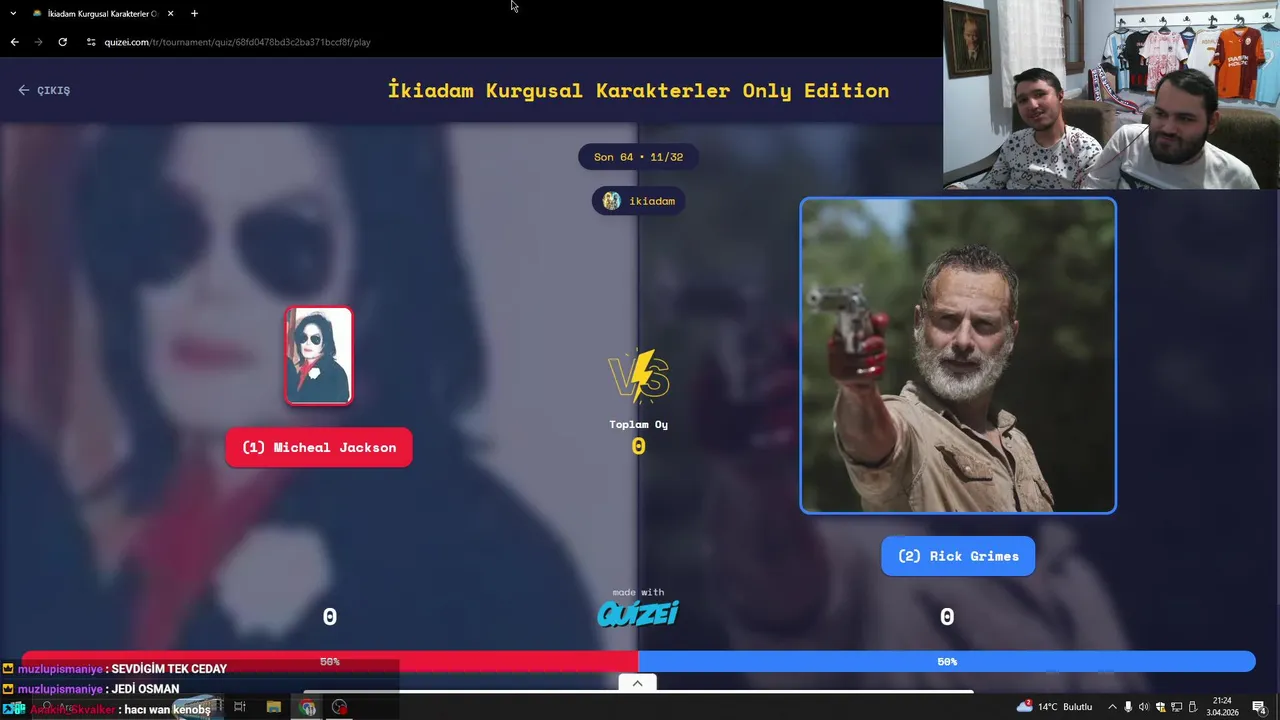Viewport: 1280px width, 720px height.
Task: Expand the bottom panel with the up chevron
Action: 637,683
